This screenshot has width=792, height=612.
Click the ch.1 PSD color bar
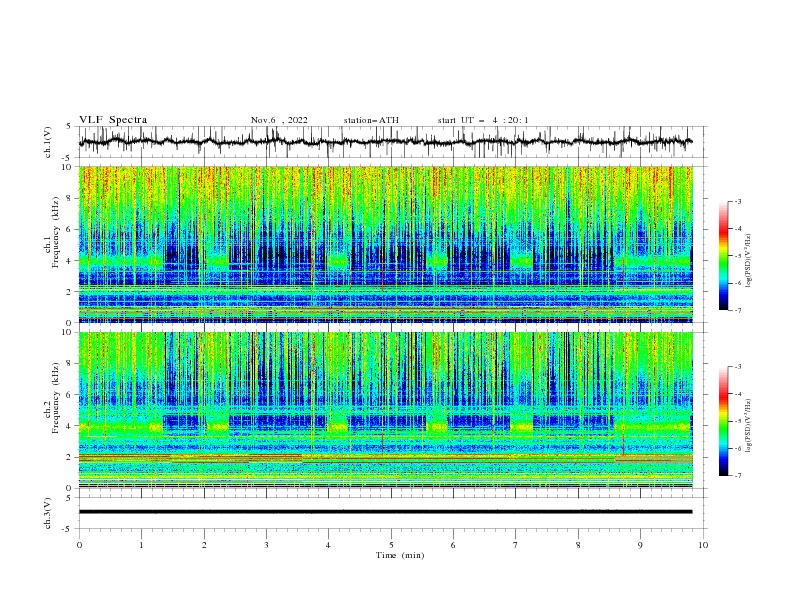(723, 256)
